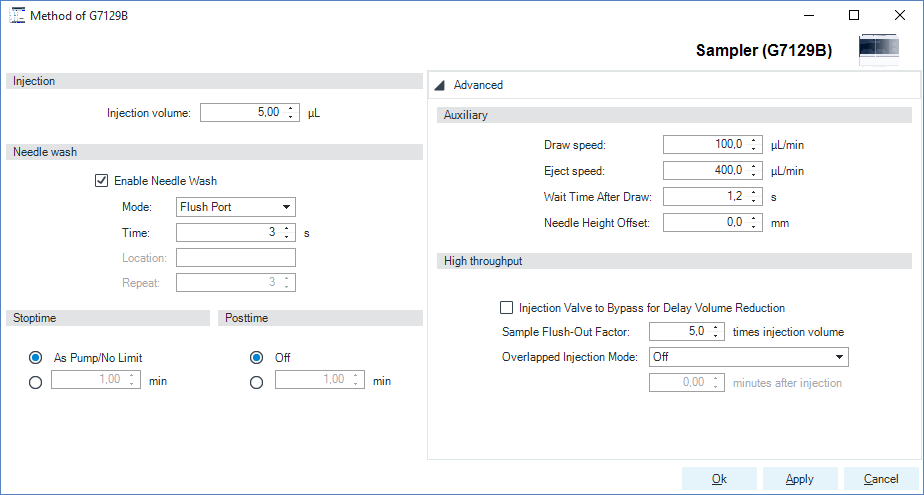Decrease Draw speed with down arrow
924x495 pixels.
pyautogui.click(x=753, y=148)
